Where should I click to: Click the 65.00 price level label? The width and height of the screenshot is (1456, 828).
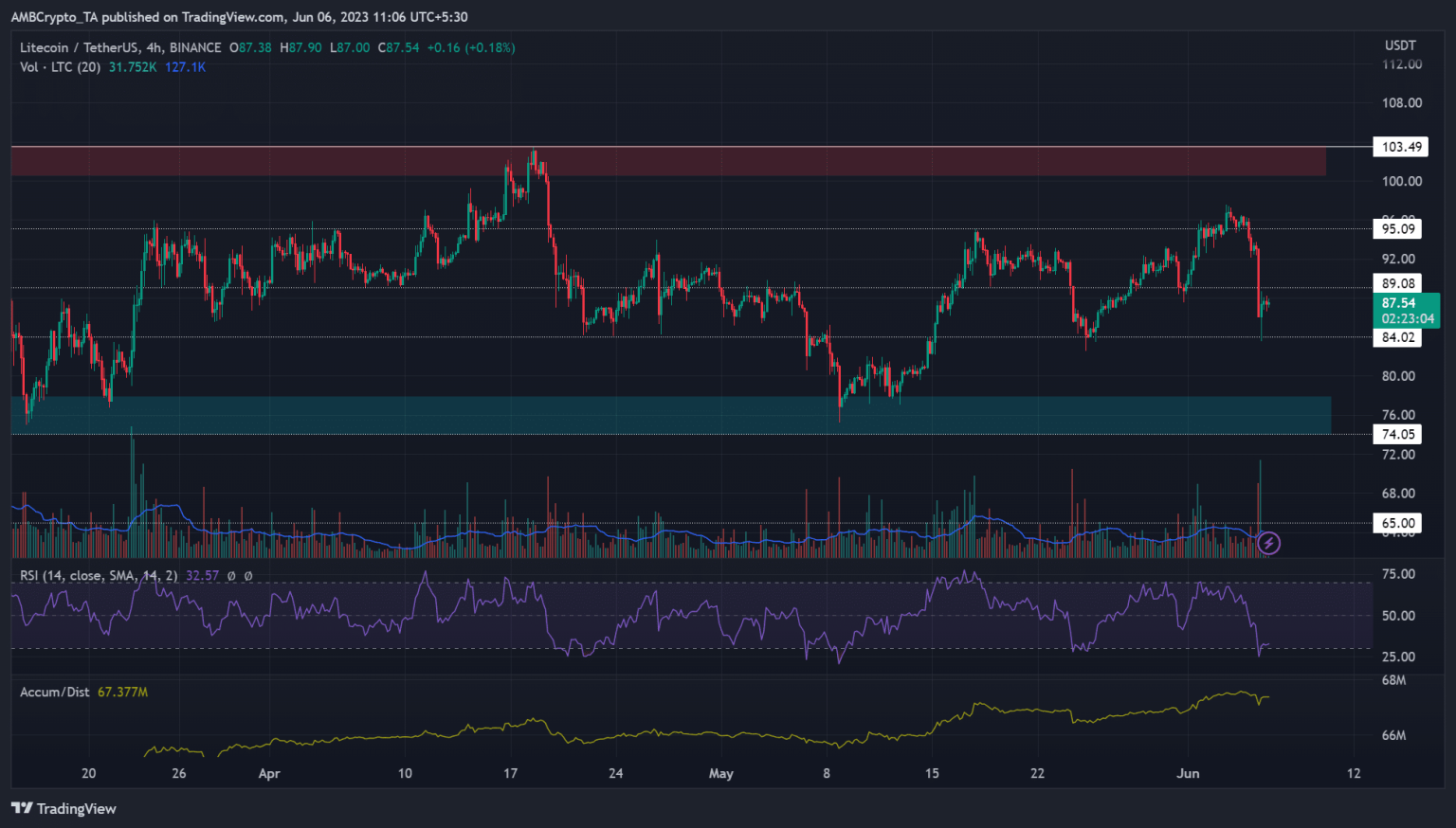(x=1397, y=523)
